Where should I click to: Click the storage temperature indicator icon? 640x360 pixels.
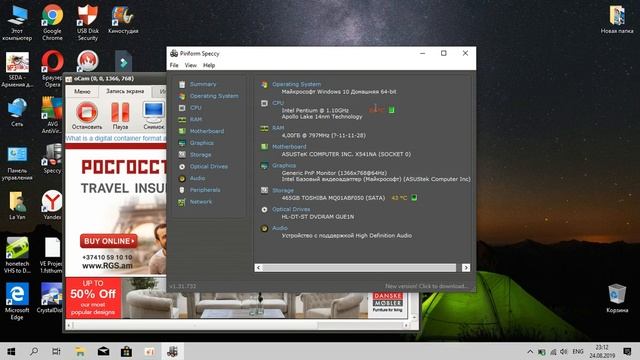point(414,198)
